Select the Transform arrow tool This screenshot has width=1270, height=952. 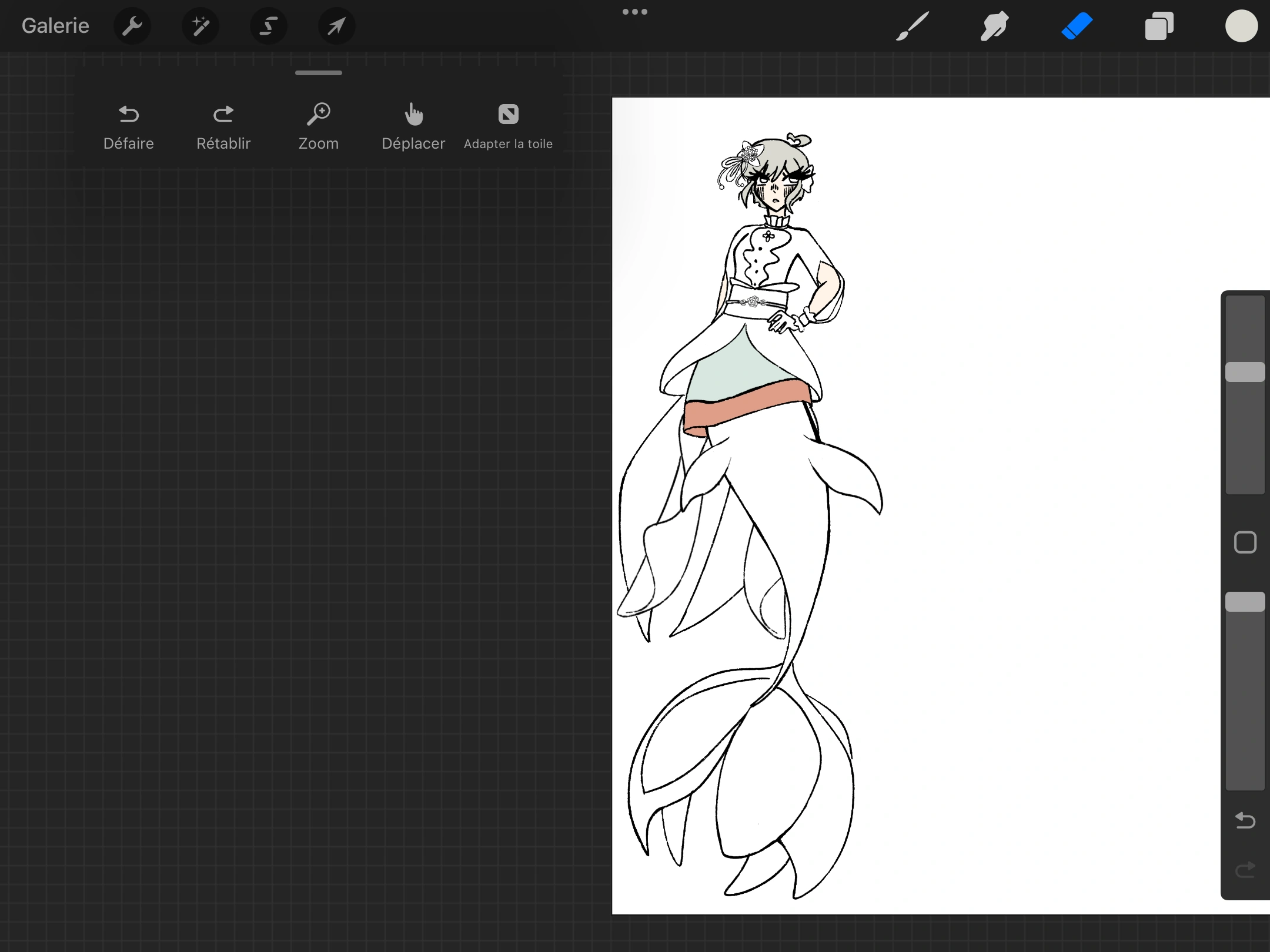click(x=336, y=25)
